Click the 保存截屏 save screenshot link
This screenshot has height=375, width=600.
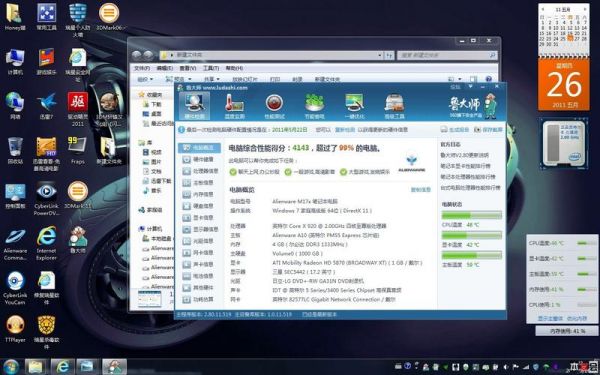click(x=488, y=130)
